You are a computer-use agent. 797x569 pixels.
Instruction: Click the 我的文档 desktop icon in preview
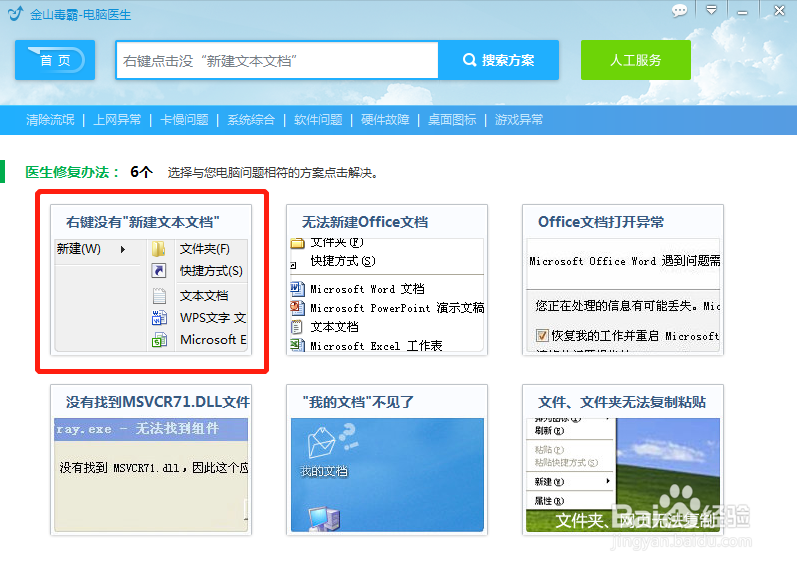point(324,451)
